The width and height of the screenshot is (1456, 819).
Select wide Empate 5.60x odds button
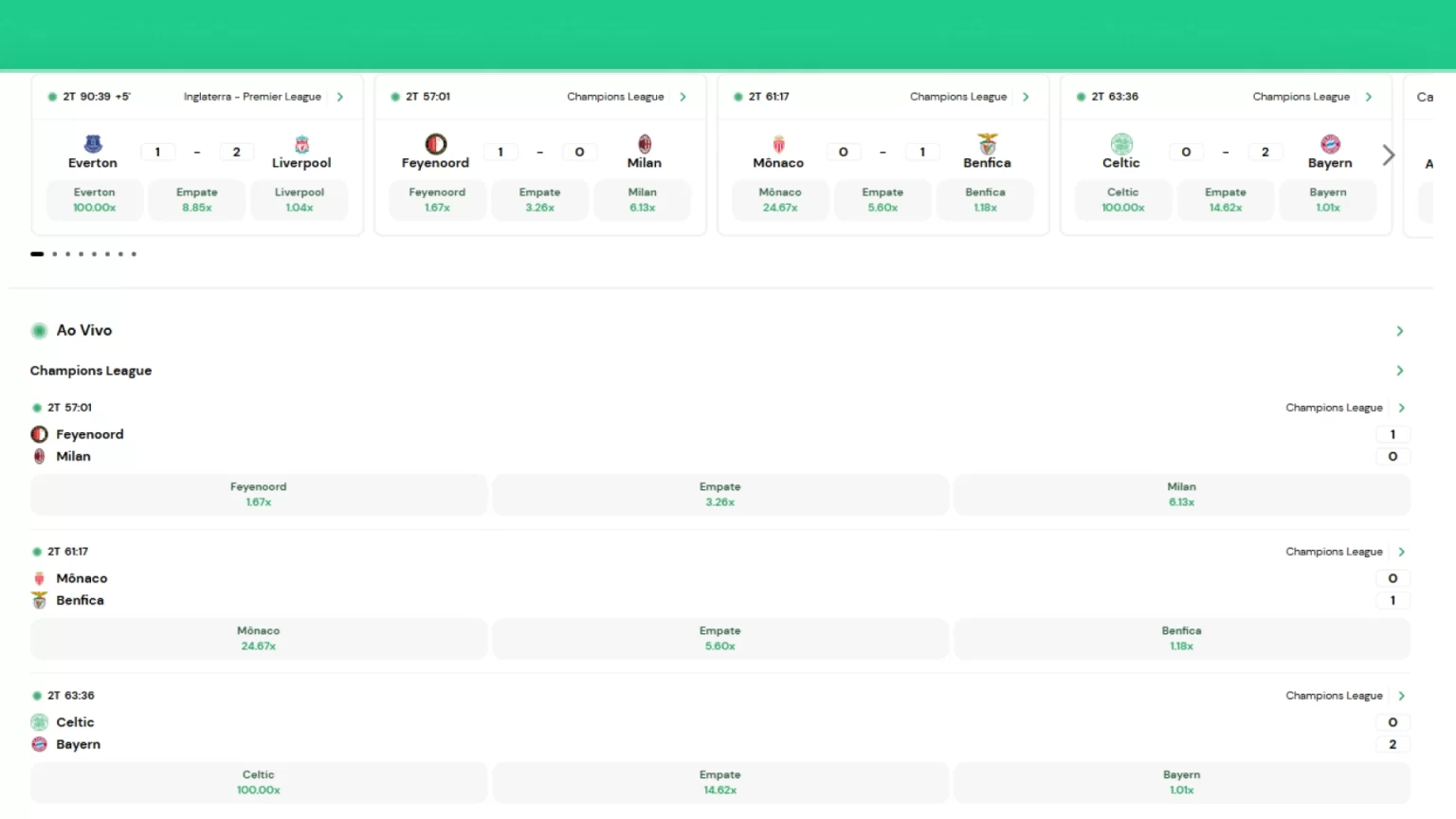click(x=720, y=639)
